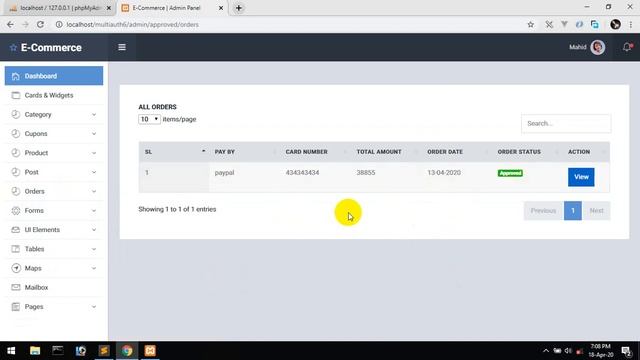Expand the Orders menu chevron

(x=94, y=191)
